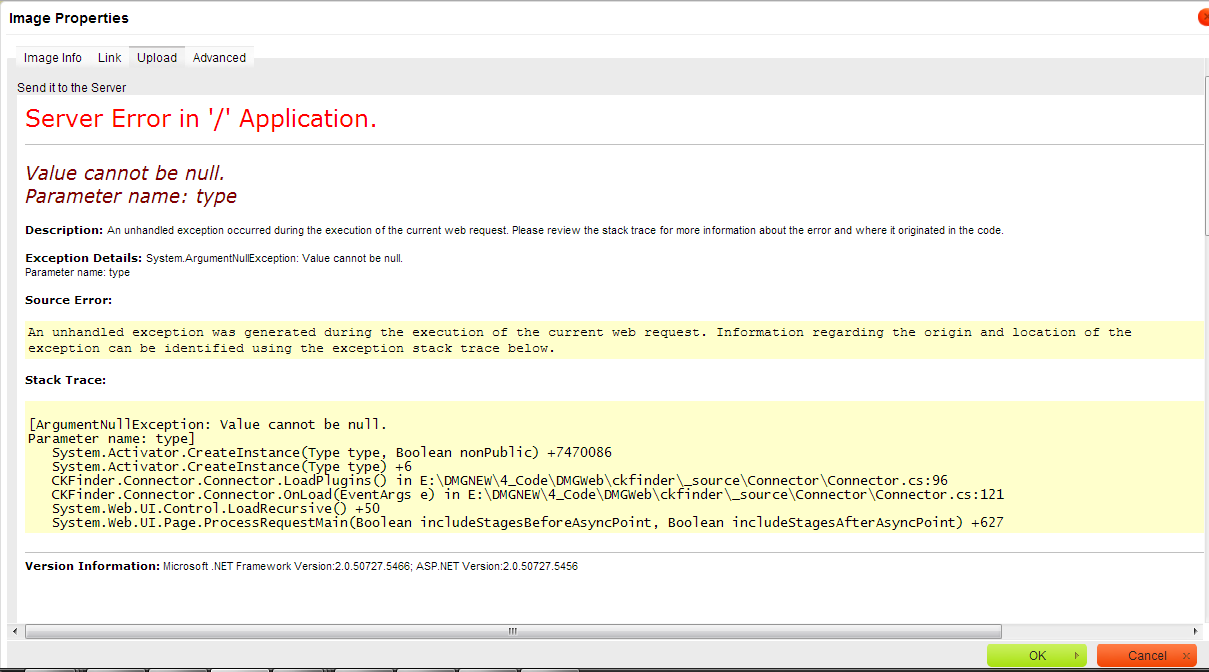Click the red close circle at top right

(1202, 16)
